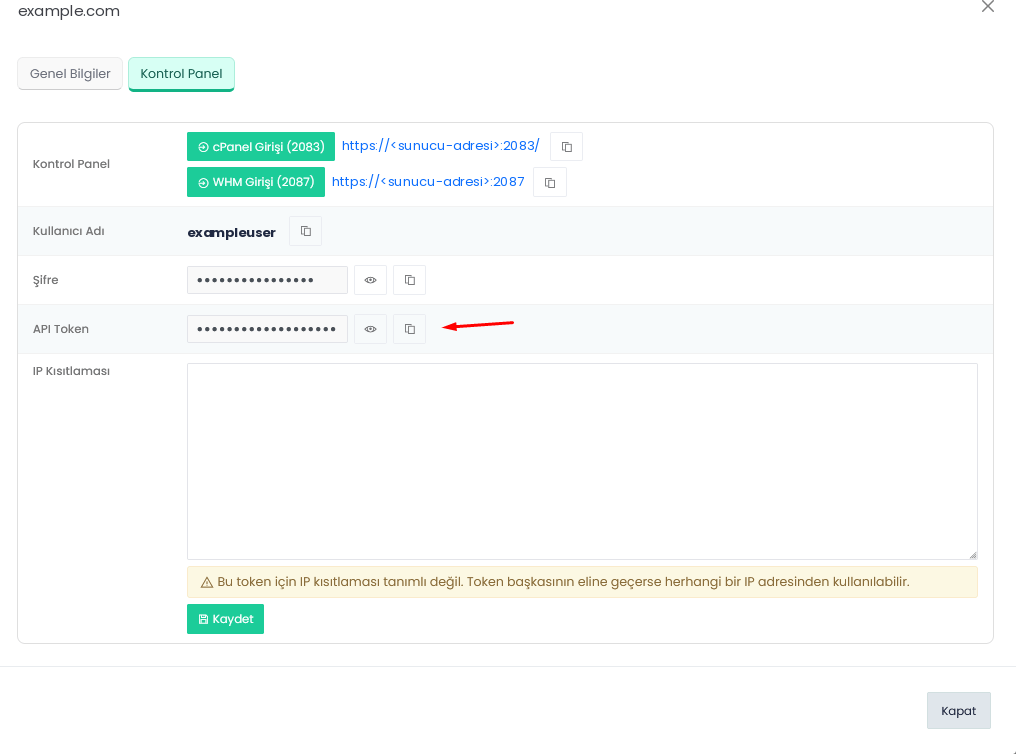
Task: Click the IP restriction warning message
Action: pos(582,582)
